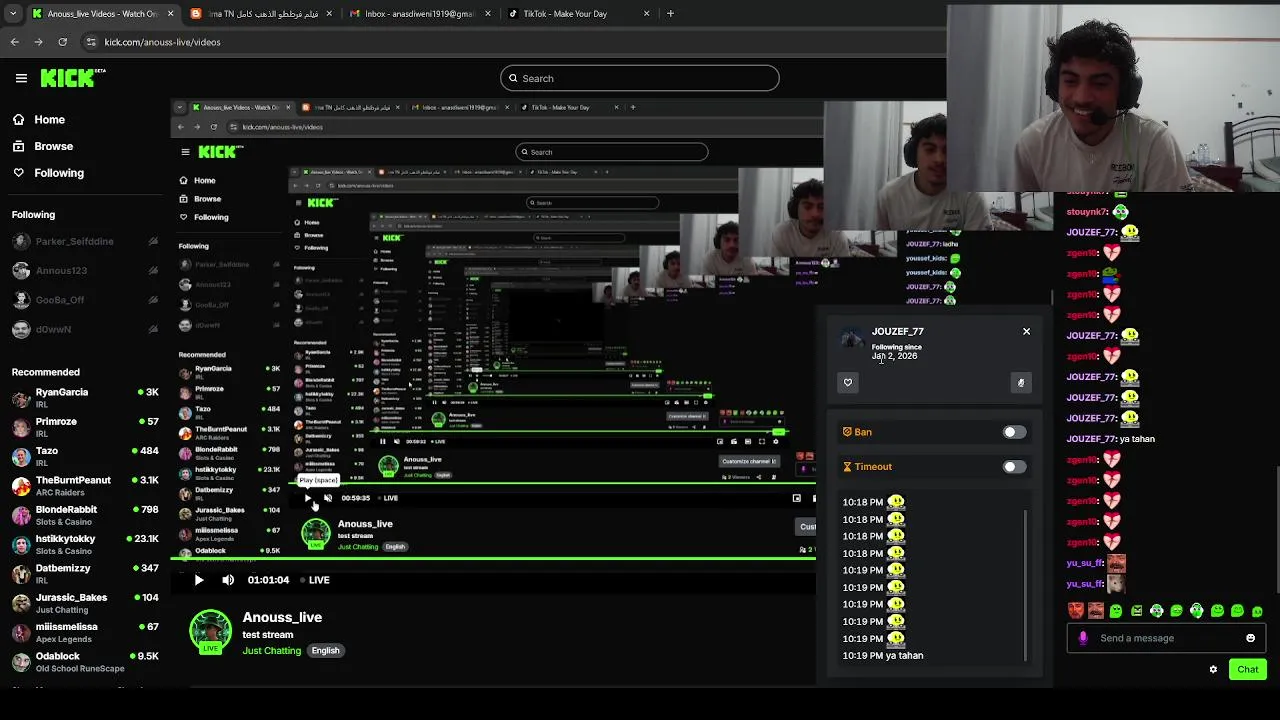Click the browser forward arrow

38,42
